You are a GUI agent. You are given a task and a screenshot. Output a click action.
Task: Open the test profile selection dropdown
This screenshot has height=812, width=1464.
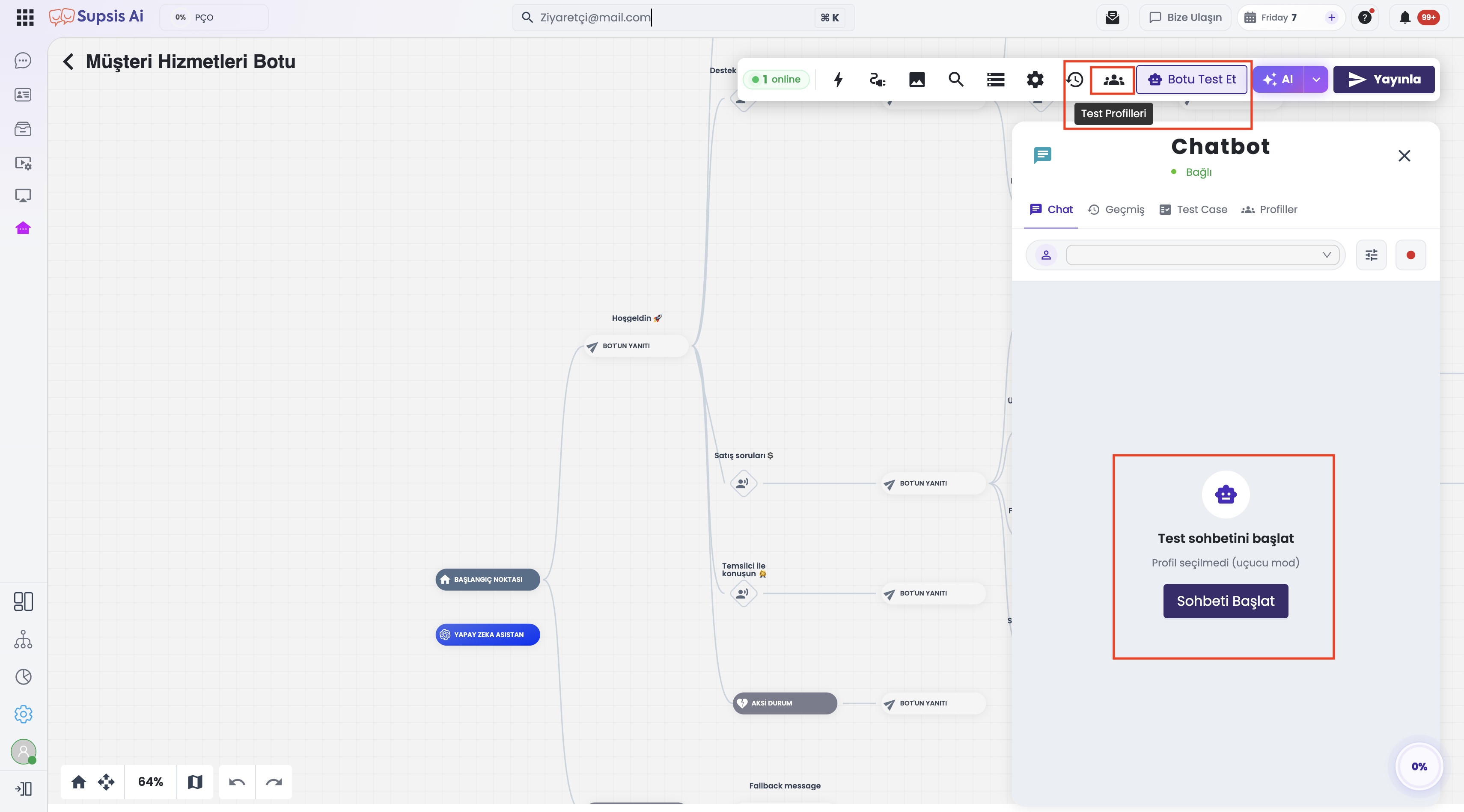click(x=1202, y=255)
